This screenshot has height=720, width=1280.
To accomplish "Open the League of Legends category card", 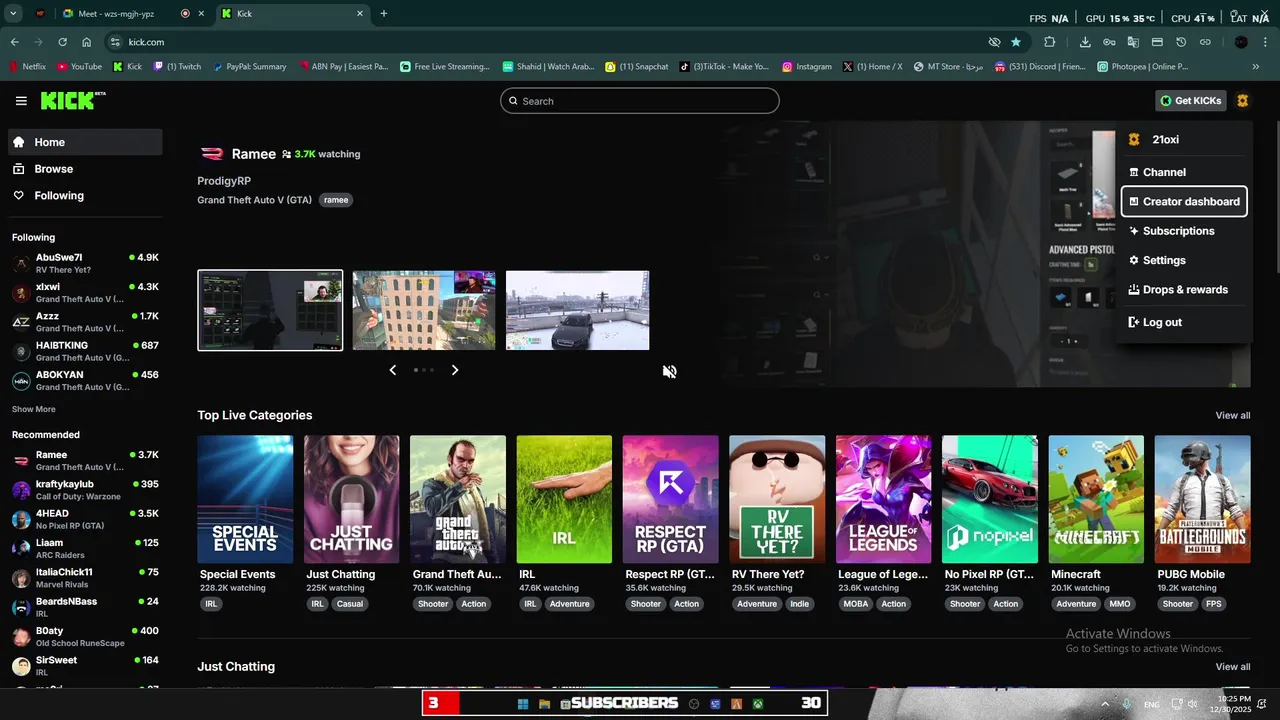I will tap(883, 499).
